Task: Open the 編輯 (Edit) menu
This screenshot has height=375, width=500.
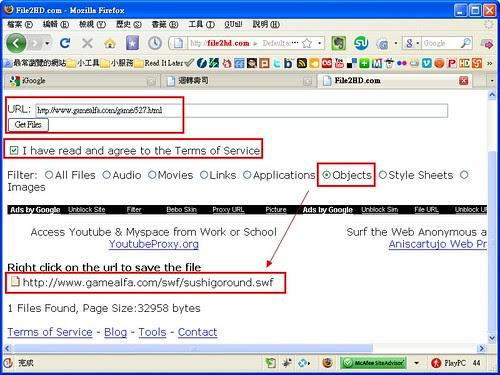Action: [x=56, y=24]
